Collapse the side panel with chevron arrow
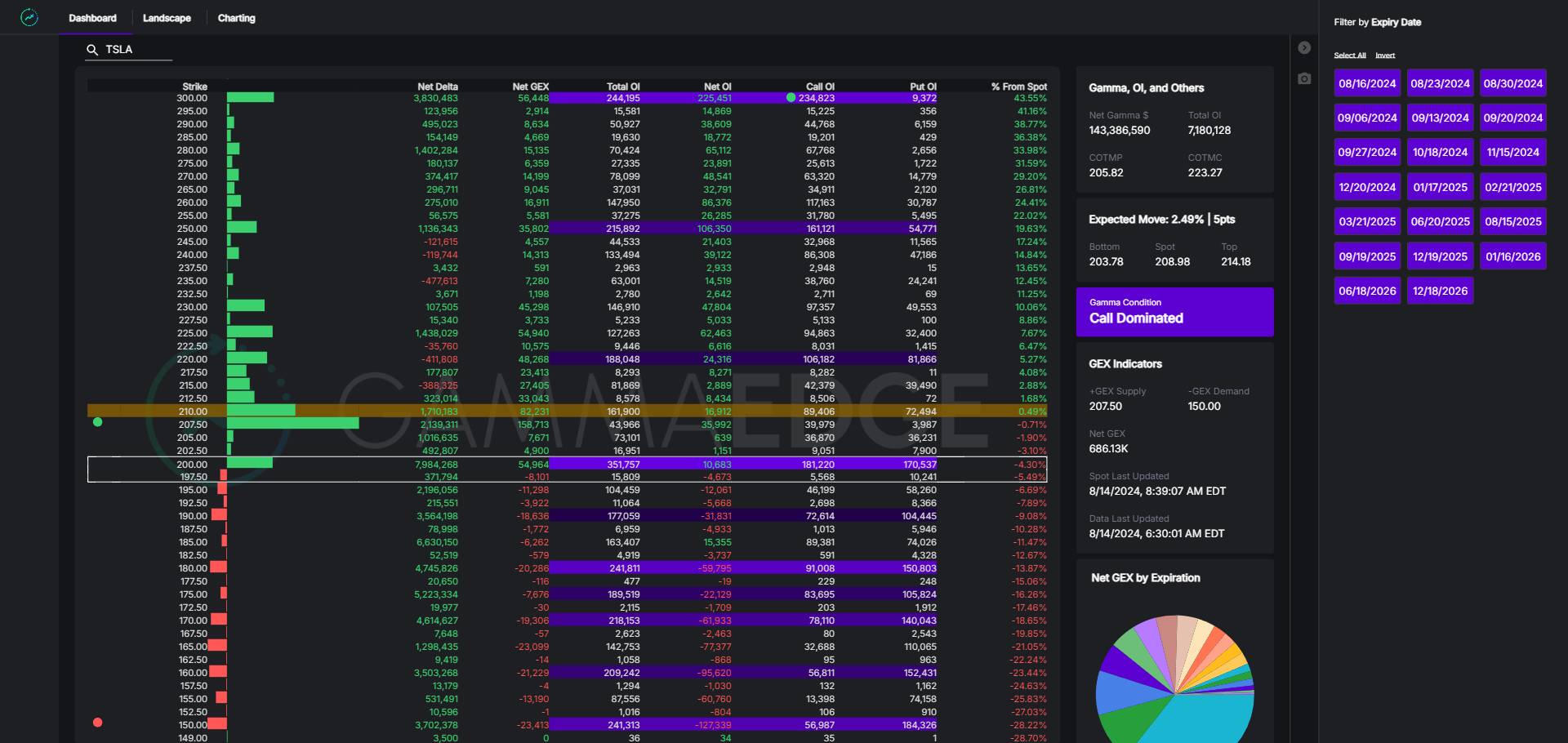Screen dimensions: 1568x743 click(x=1304, y=48)
